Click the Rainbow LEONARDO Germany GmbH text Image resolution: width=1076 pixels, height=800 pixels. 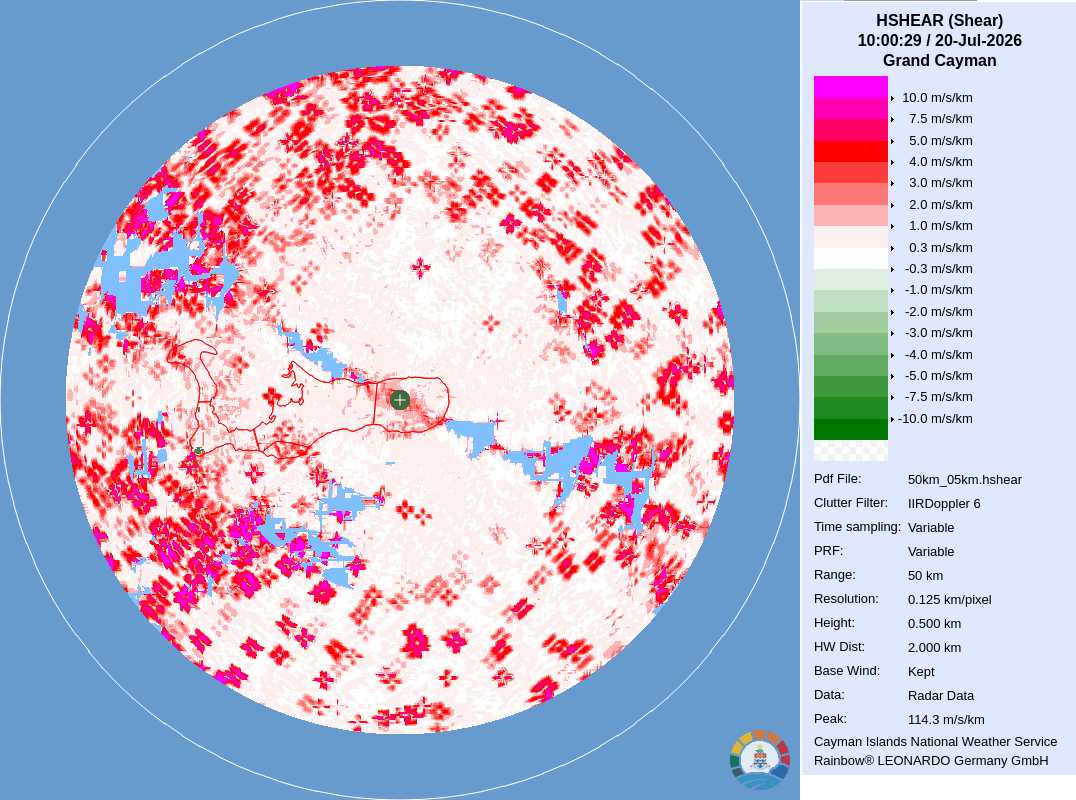[931, 761]
